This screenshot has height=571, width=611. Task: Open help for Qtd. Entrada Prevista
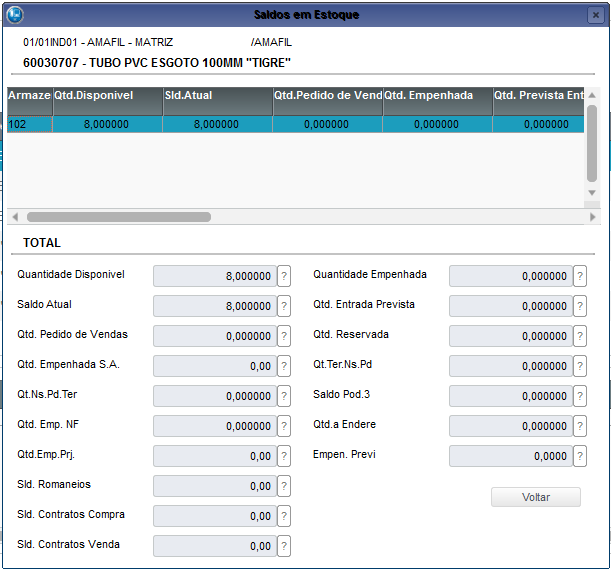[x=580, y=306]
